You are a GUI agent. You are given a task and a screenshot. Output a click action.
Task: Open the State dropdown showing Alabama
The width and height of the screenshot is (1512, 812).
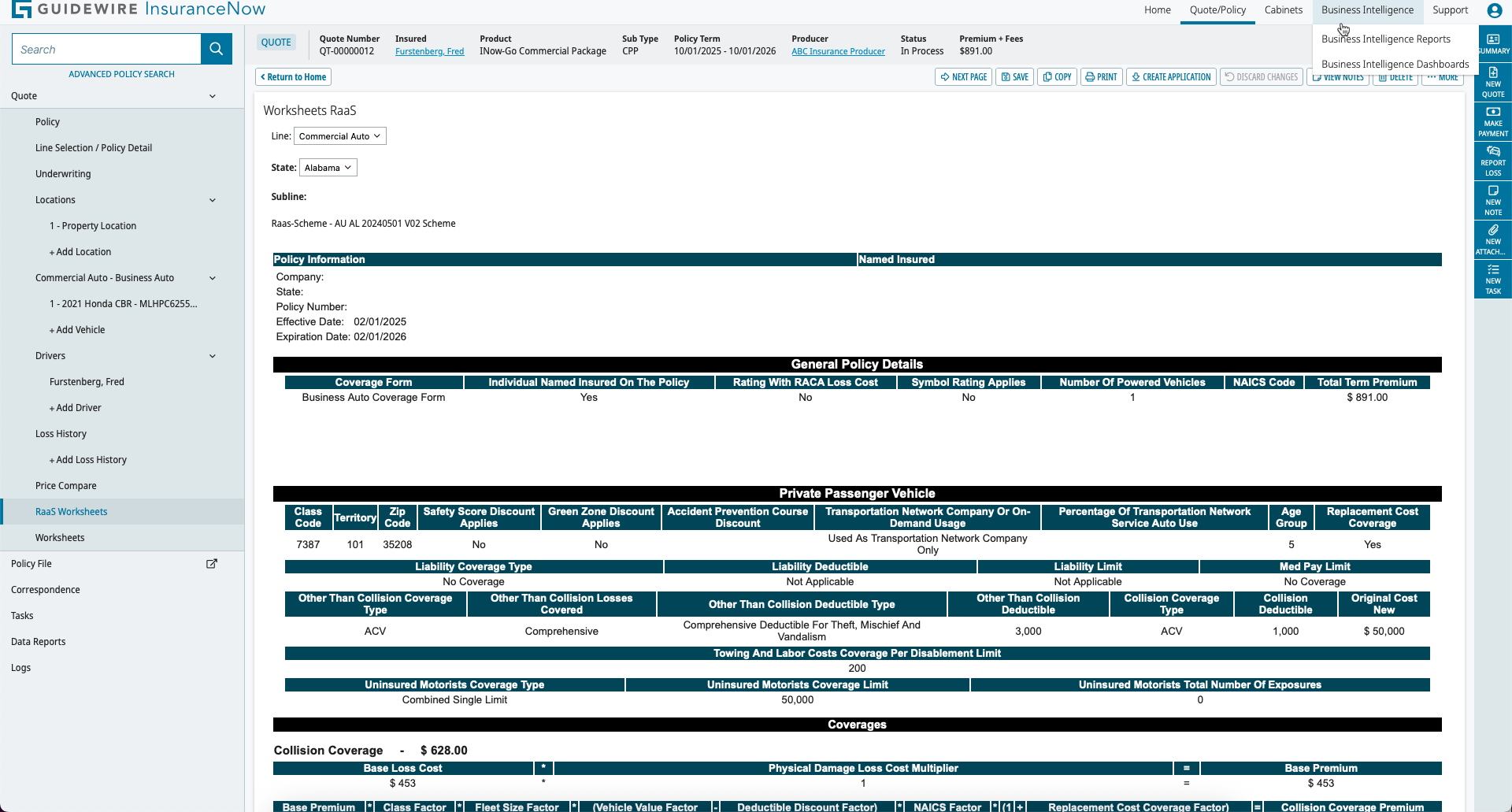328,167
